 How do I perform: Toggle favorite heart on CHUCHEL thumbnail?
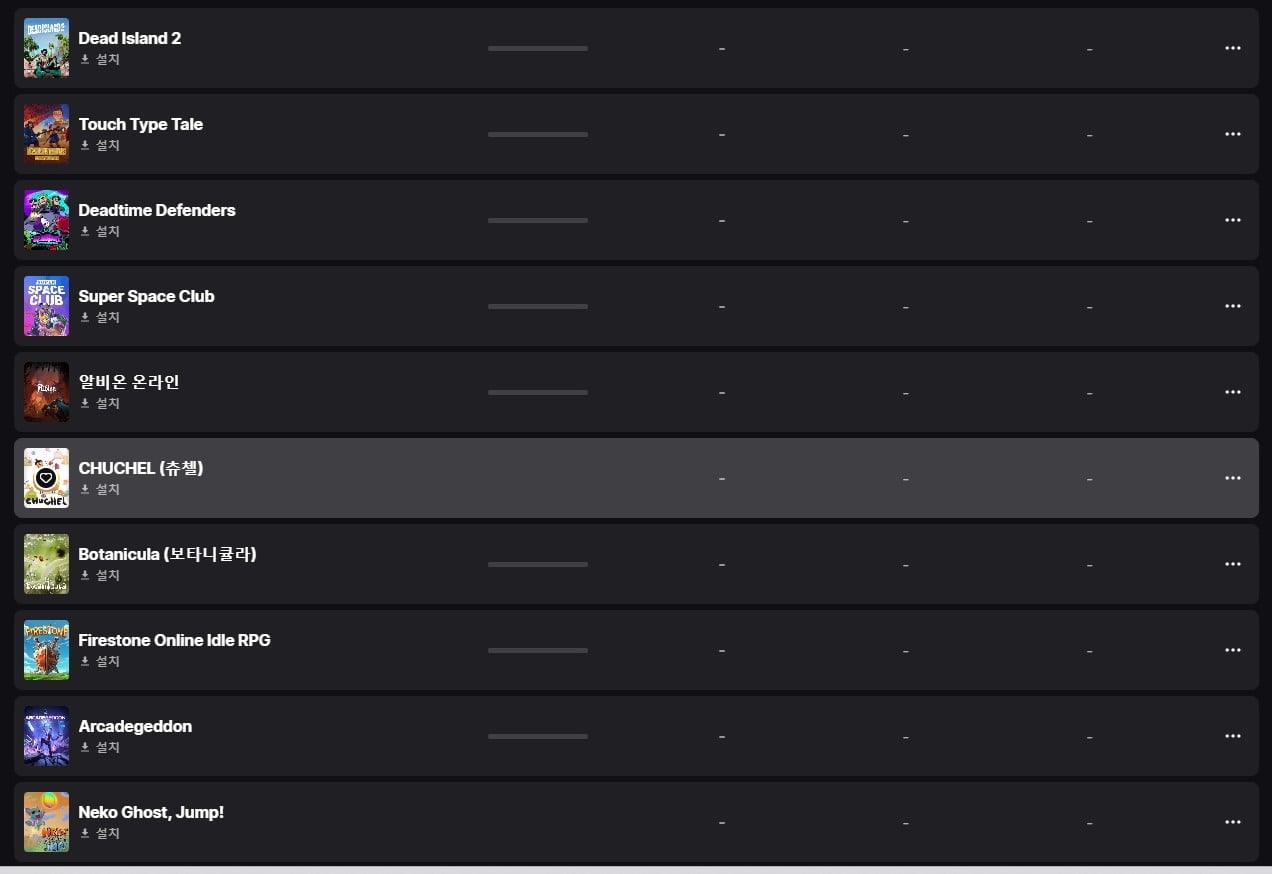[46, 478]
